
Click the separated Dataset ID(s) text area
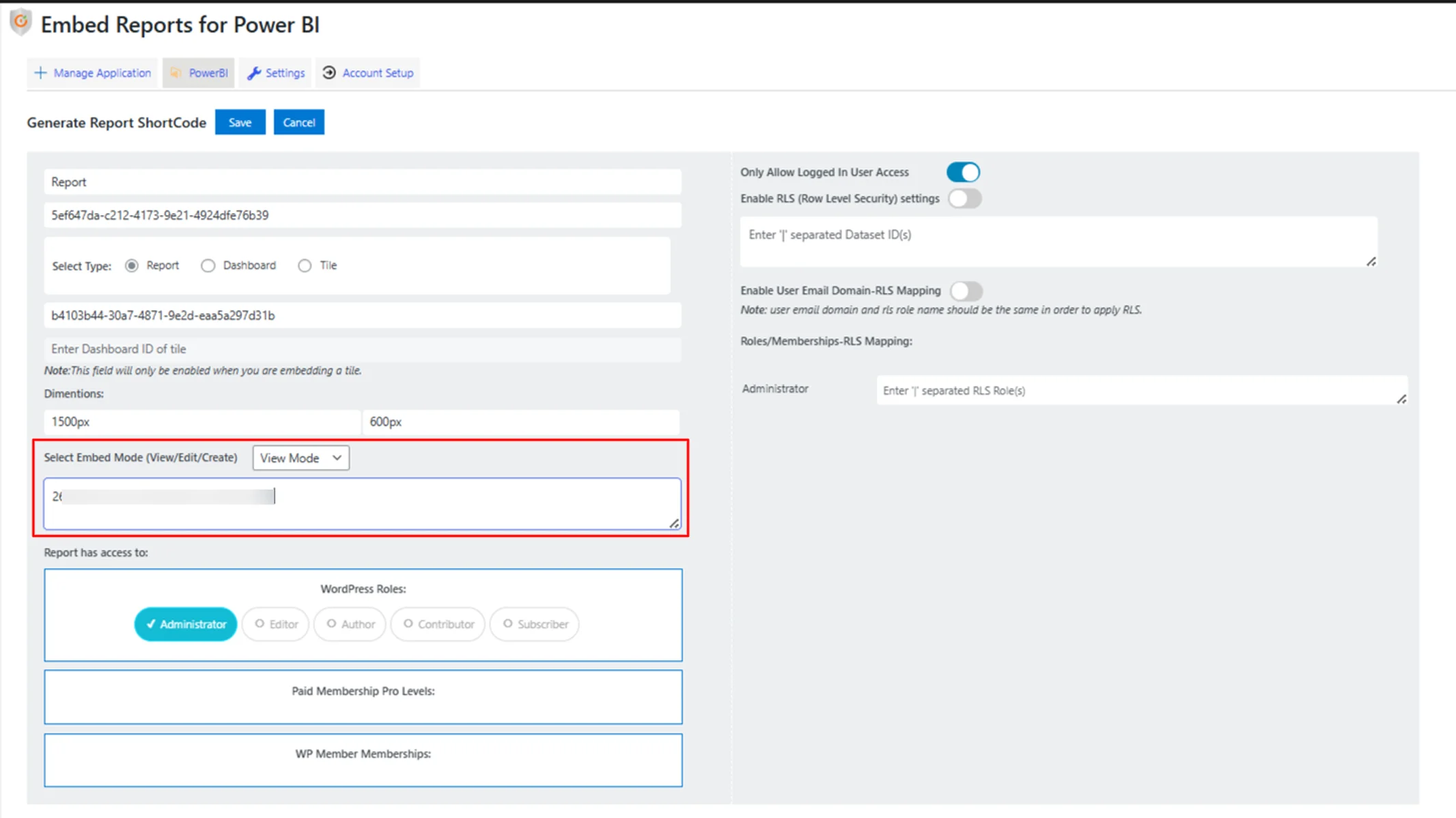[x=1059, y=242]
